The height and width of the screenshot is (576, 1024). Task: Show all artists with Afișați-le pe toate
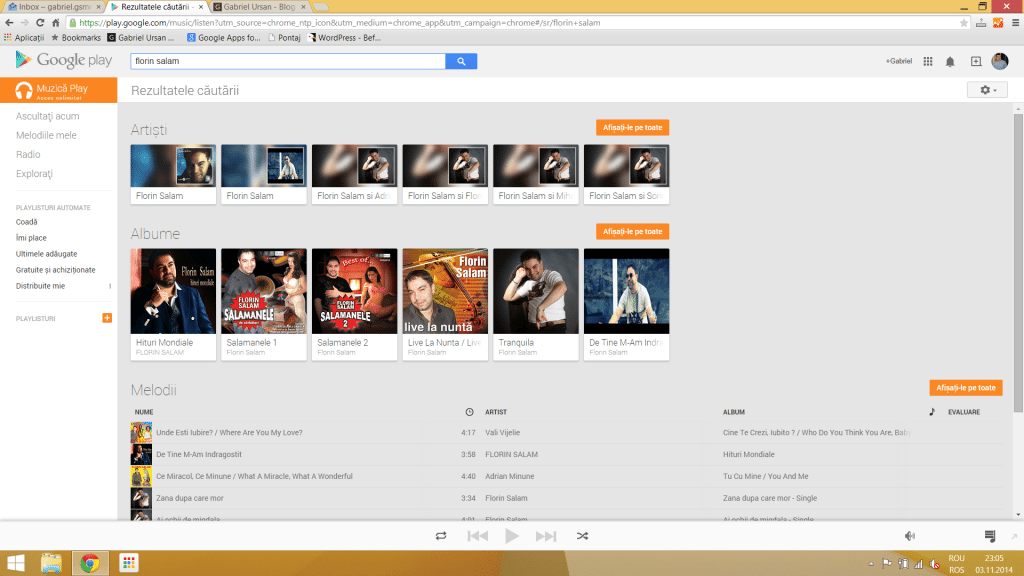[x=632, y=127]
